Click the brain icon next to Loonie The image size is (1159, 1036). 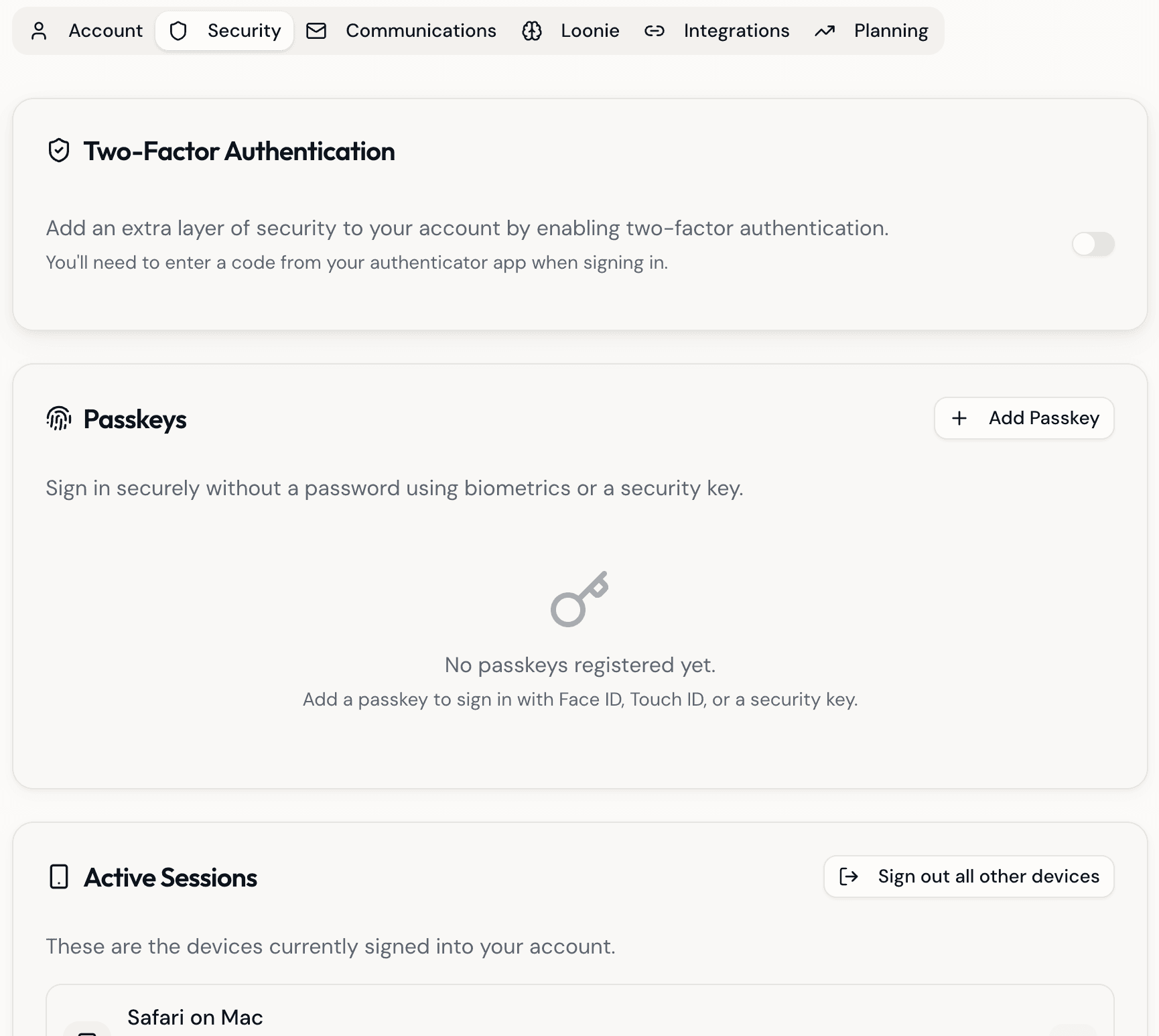(x=533, y=30)
